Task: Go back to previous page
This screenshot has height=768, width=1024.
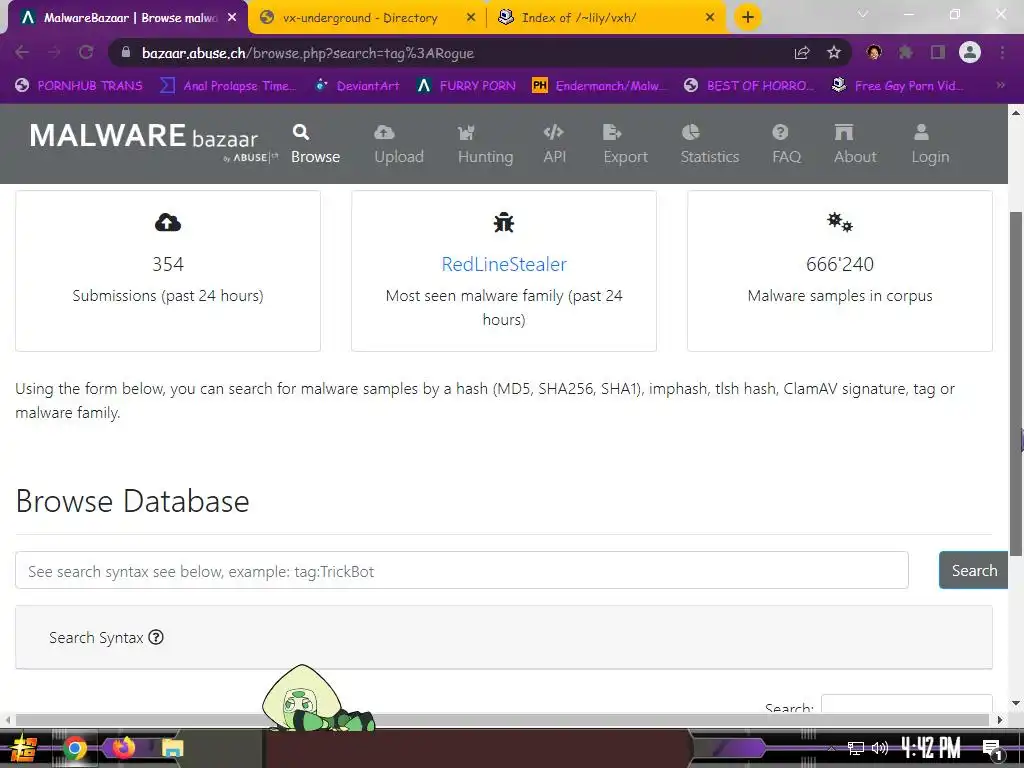Action: [22, 52]
